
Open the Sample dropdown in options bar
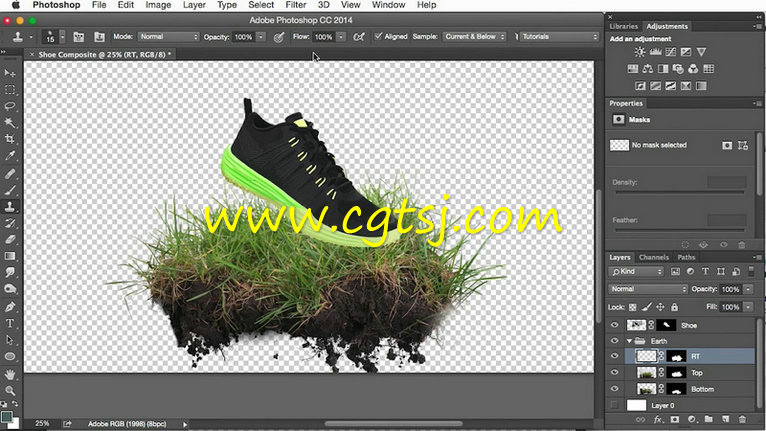tap(476, 37)
